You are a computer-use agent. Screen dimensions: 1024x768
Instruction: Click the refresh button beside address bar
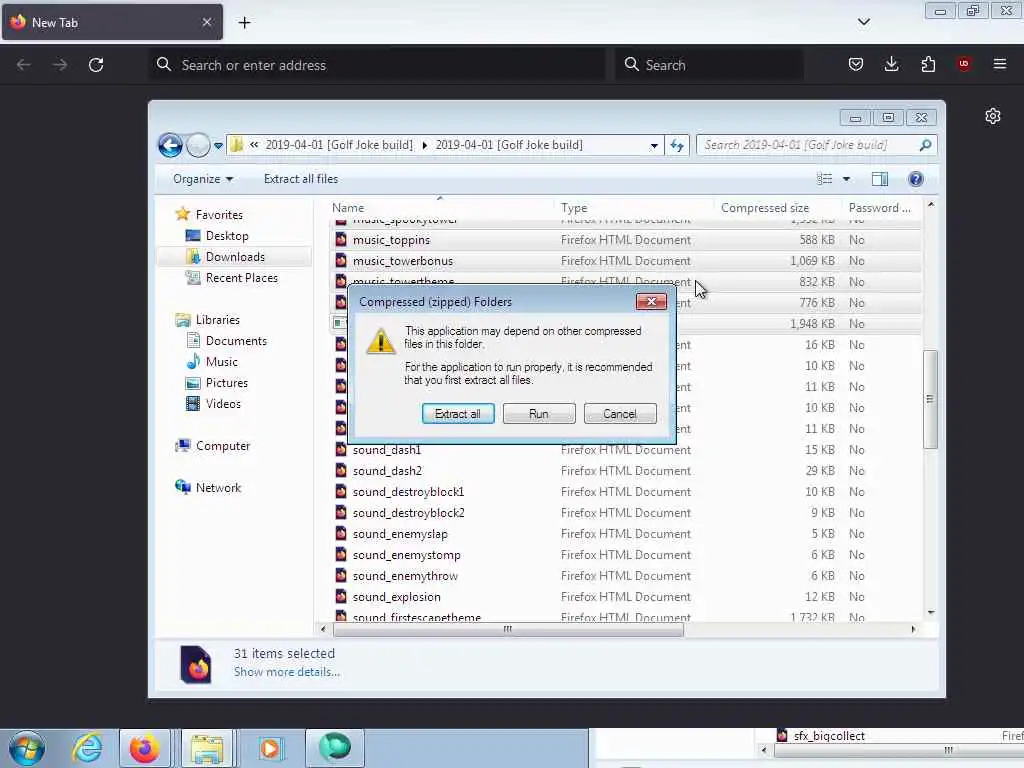coord(677,146)
